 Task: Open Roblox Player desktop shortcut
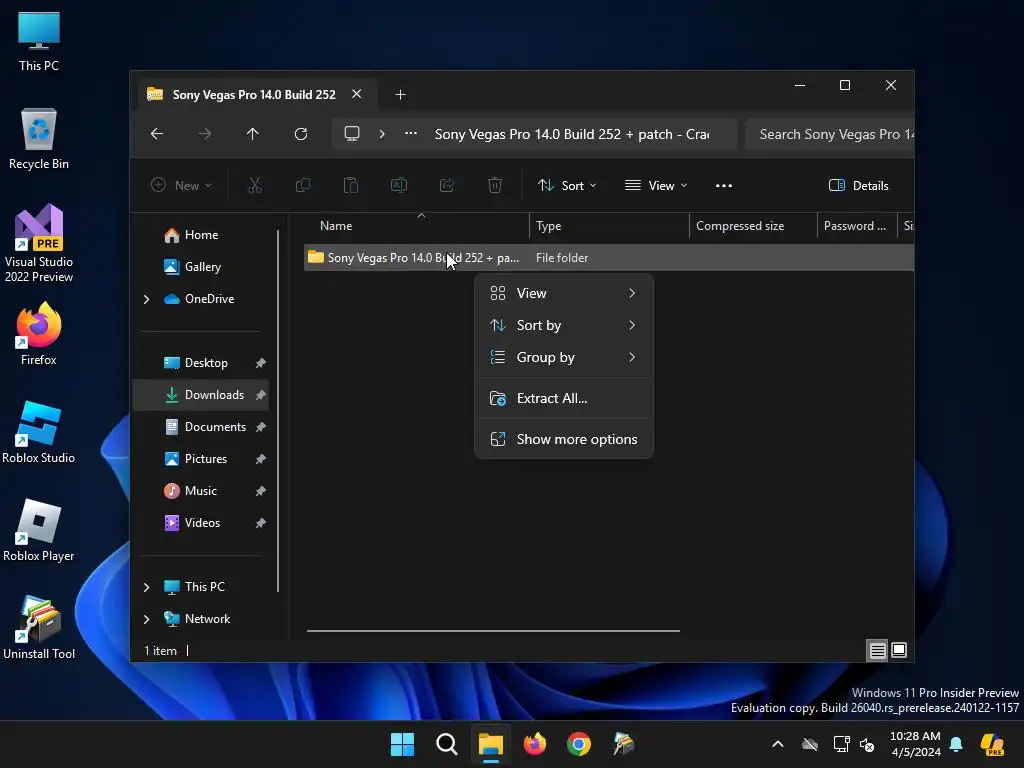click(39, 531)
